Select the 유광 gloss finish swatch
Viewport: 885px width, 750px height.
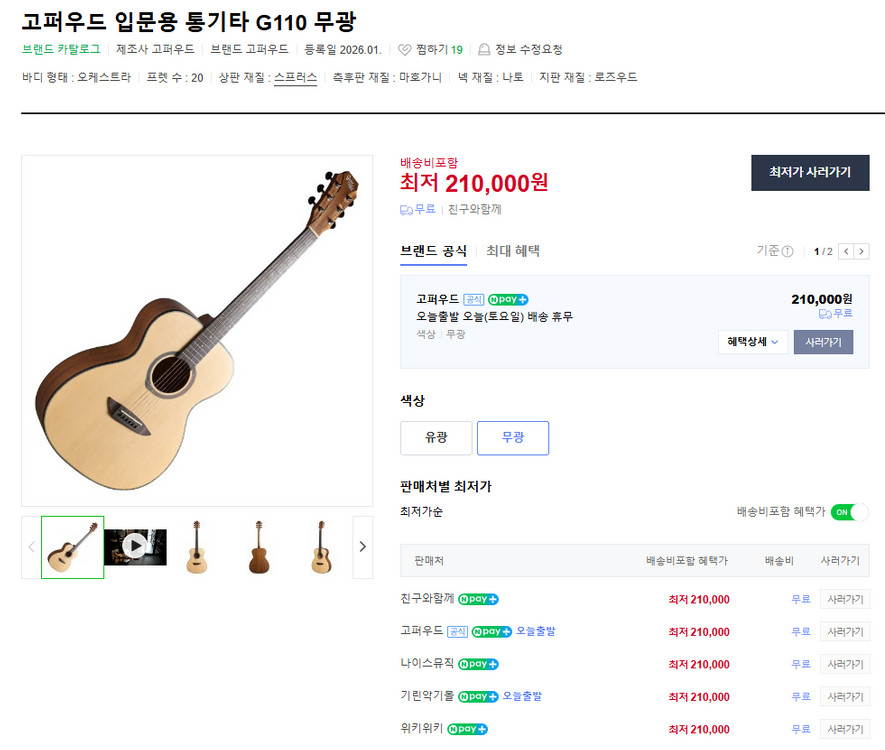click(436, 438)
